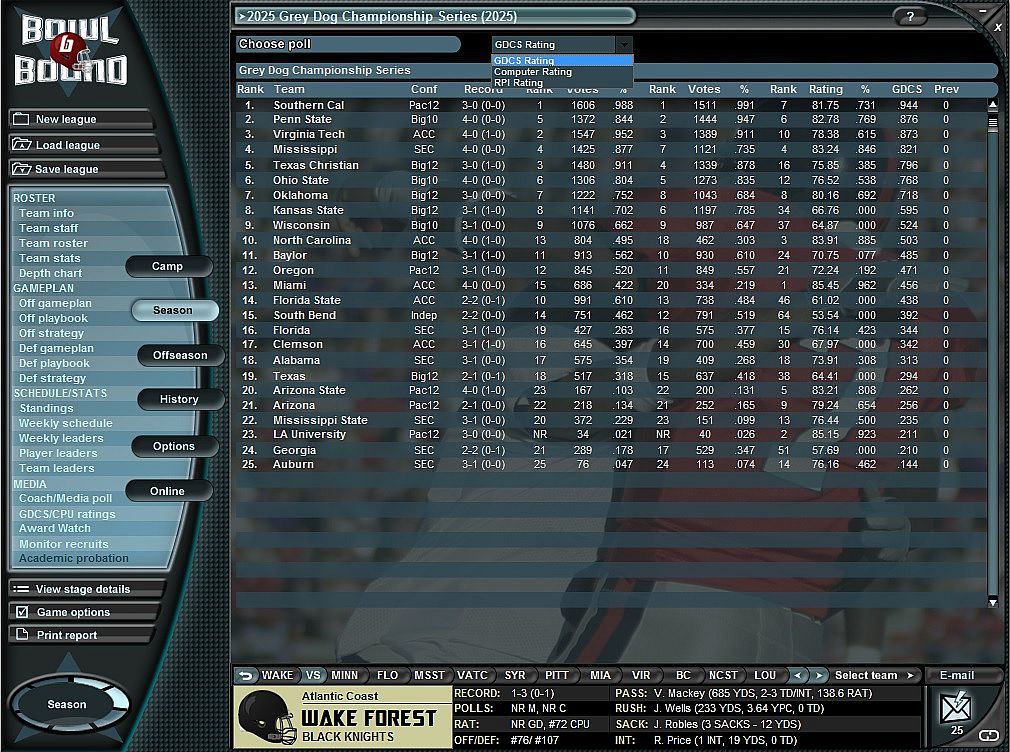Open Depth chart in sidebar
The width and height of the screenshot is (1010, 752).
pyautogui.click(x=50, y=273)
